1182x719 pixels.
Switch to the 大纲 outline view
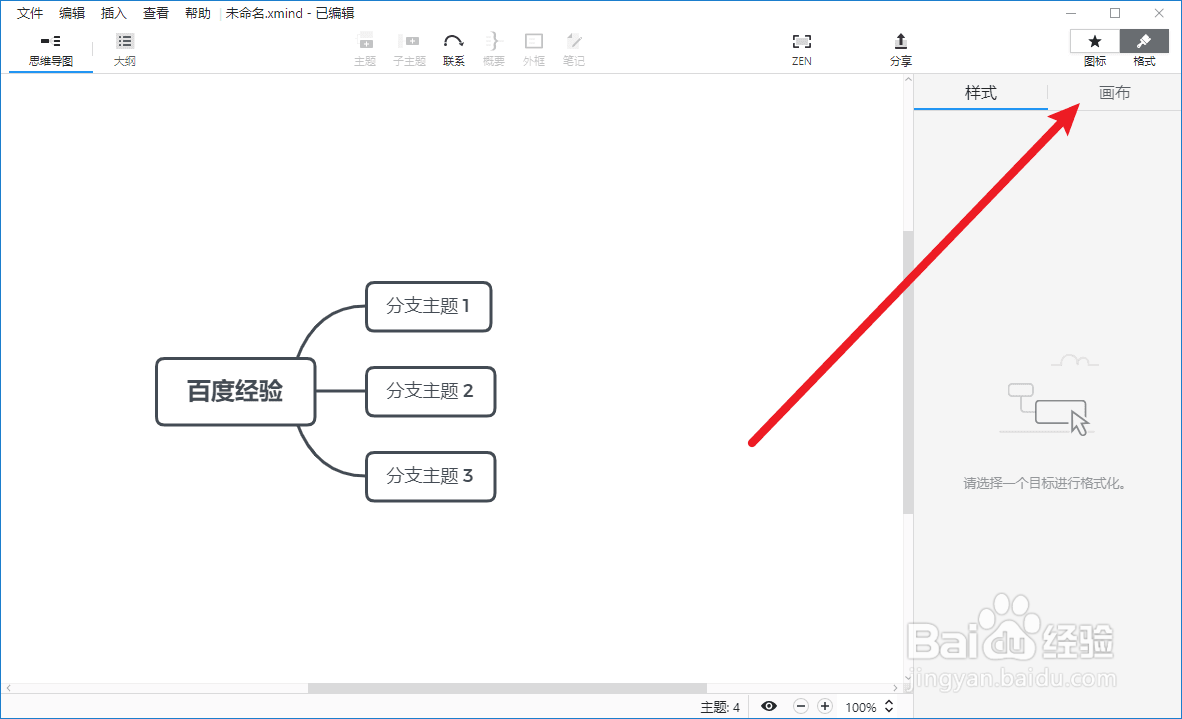pos(125,50)
